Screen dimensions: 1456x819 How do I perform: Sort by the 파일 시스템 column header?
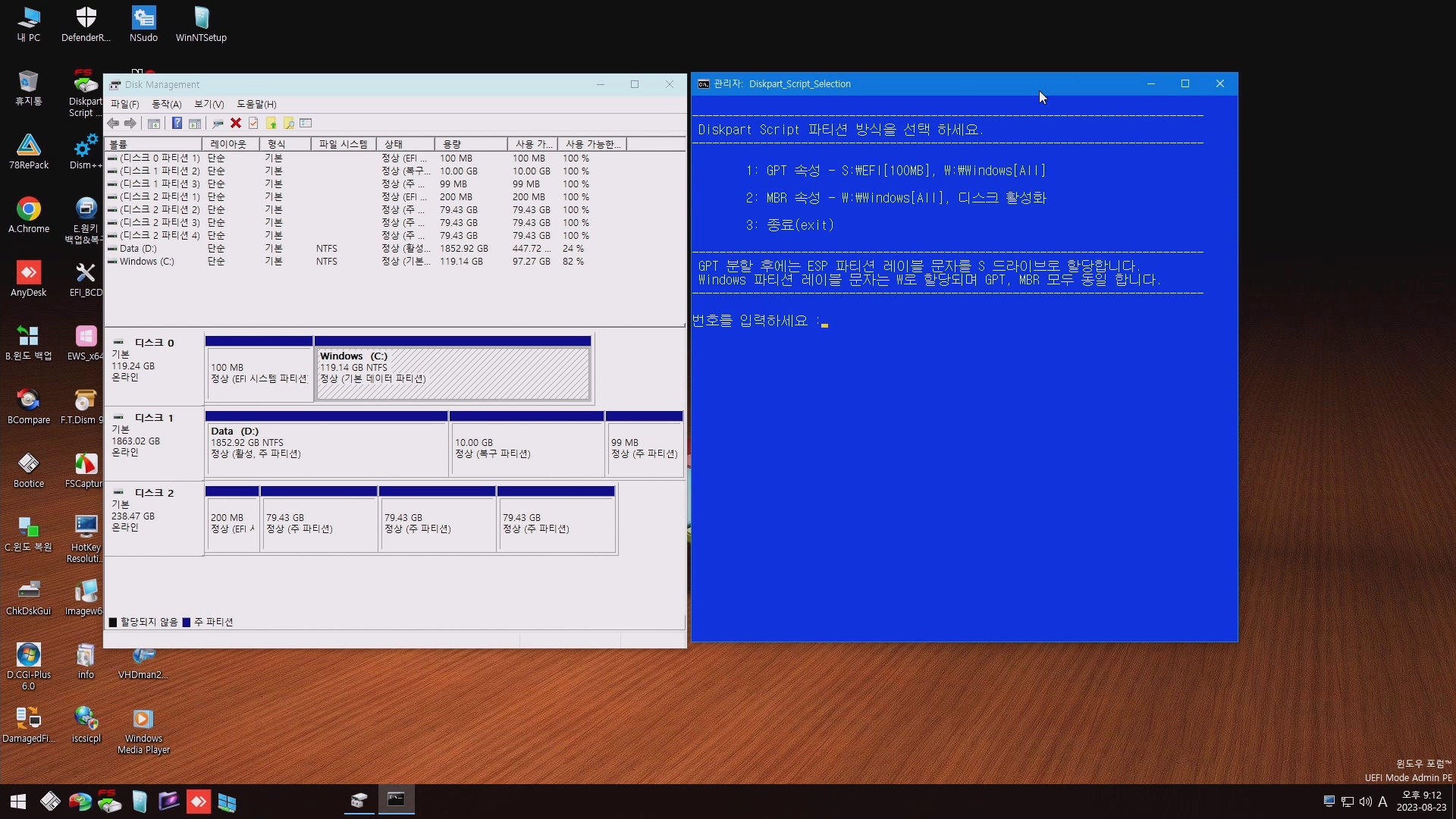pyautogui.click(x=344, y=144)
